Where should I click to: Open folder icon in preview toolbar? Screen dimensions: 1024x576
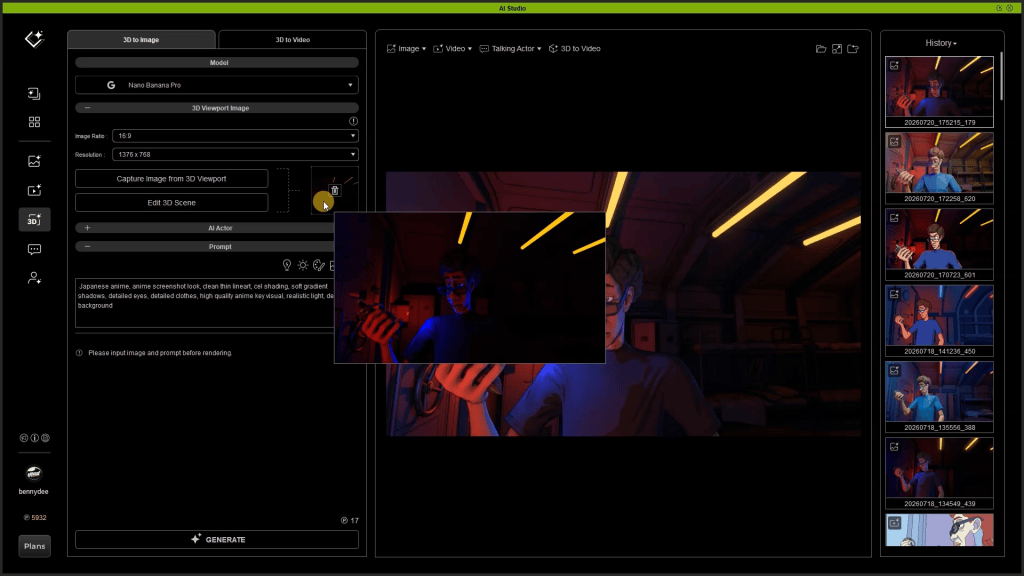821,49
